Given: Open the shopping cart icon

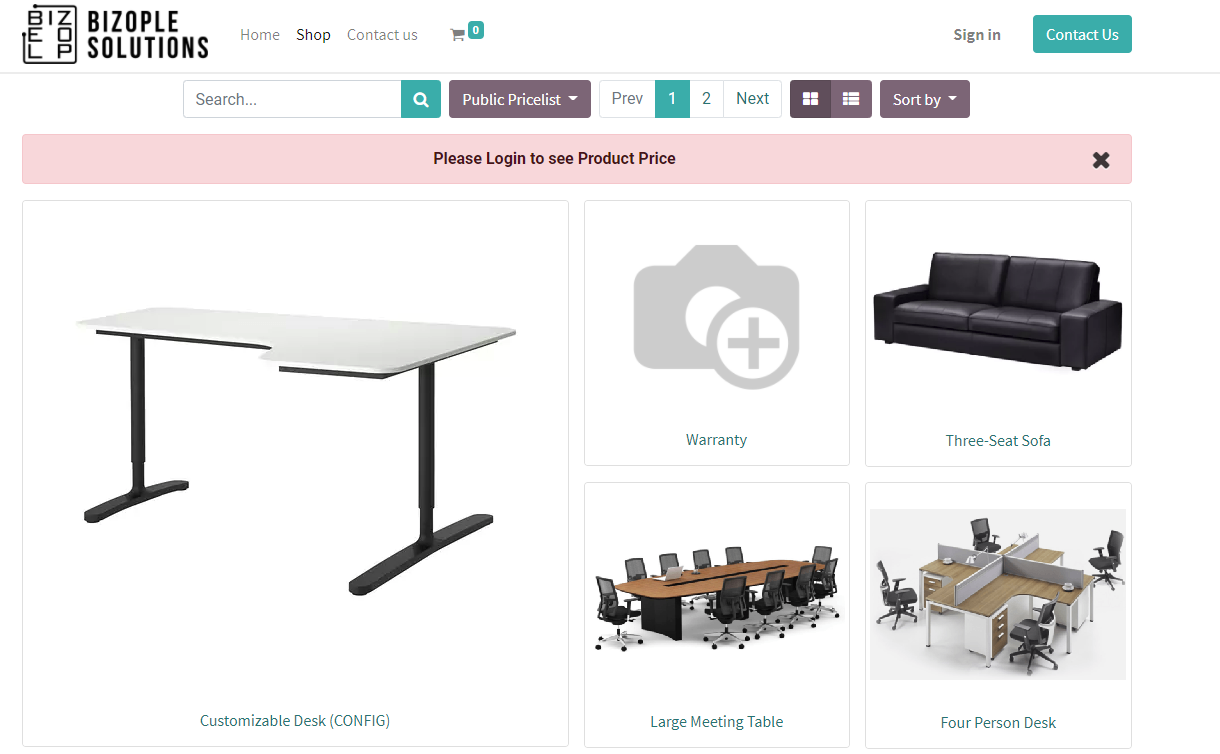Looking at the screenshot, I should tap(457, 35).
